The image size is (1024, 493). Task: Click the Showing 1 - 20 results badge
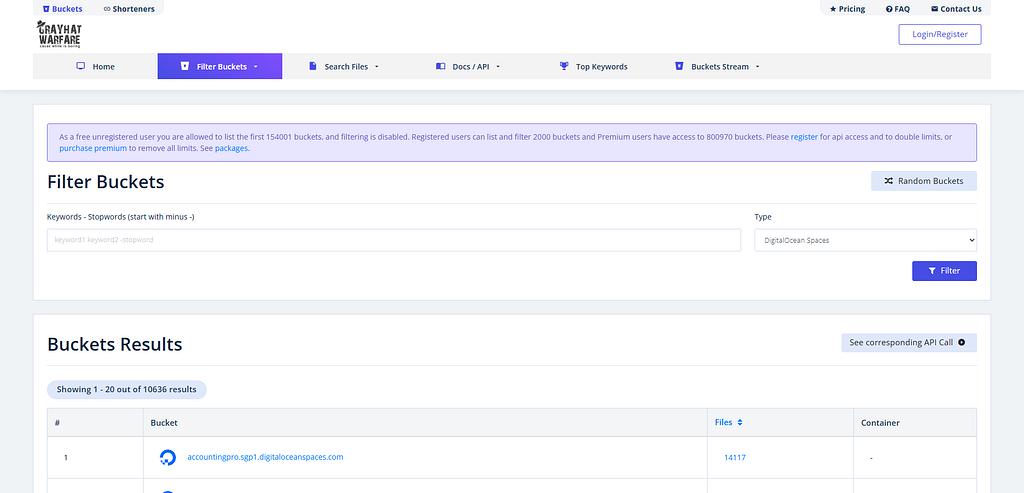coord(127,389)
